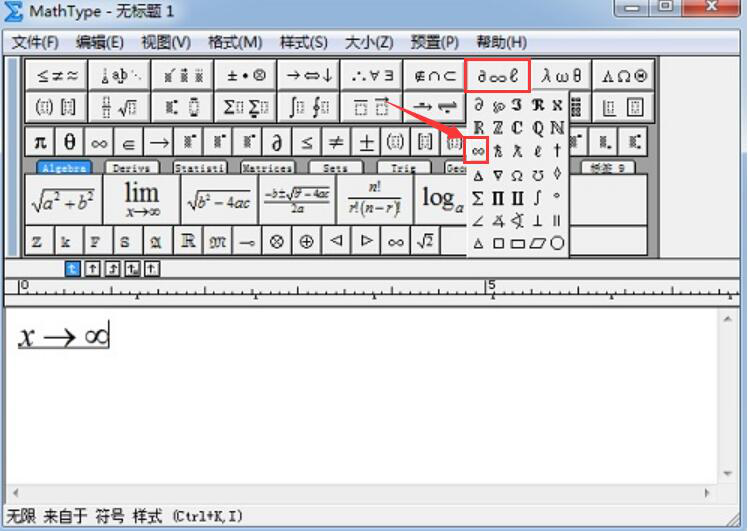The image size is (748, 531).
Task: Insert the element-of symbol from the small bar
Action: [x=128, y=142]
